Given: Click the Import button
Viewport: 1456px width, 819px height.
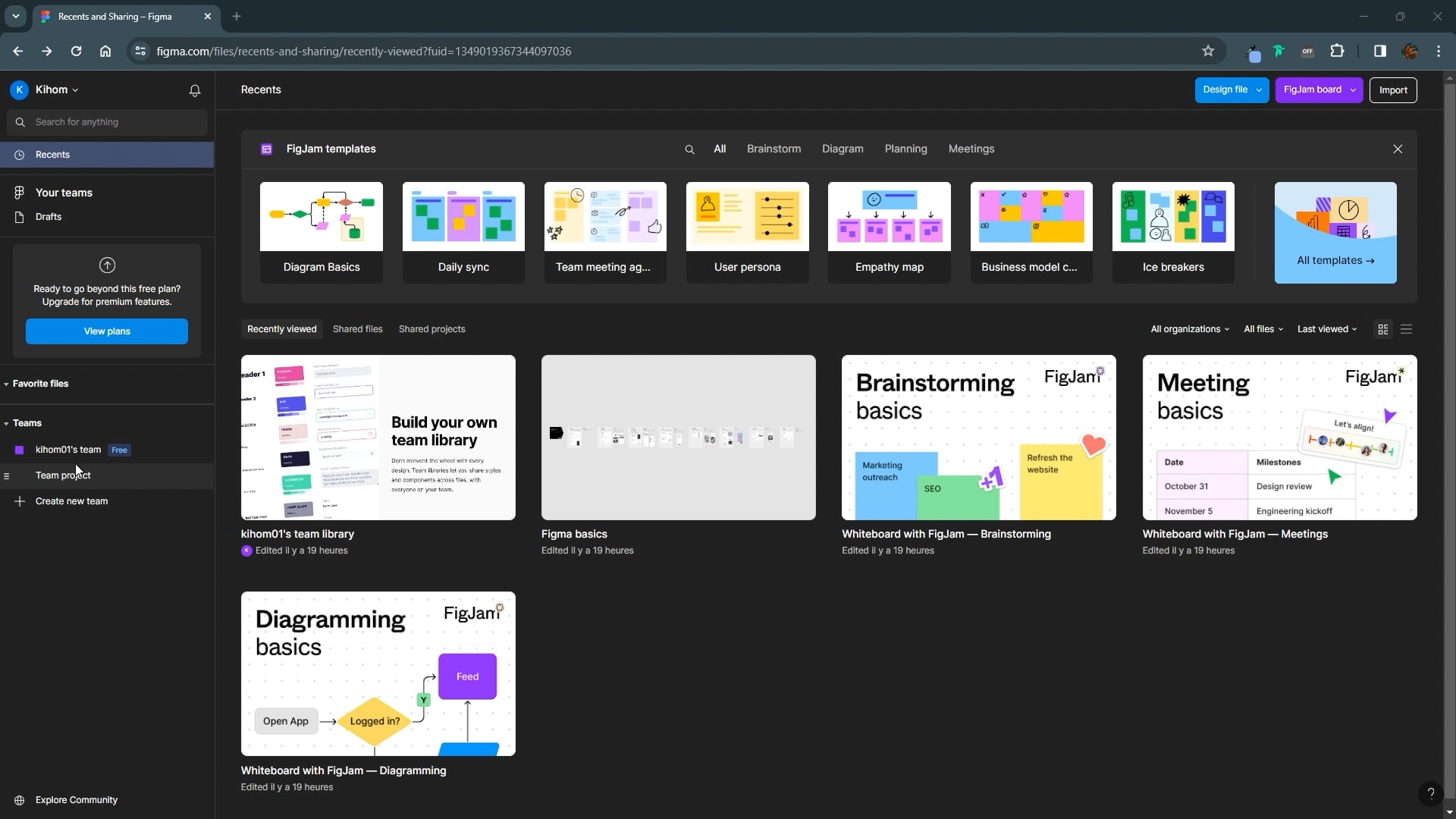Looking at the screenshot, I should [1392, 90].
